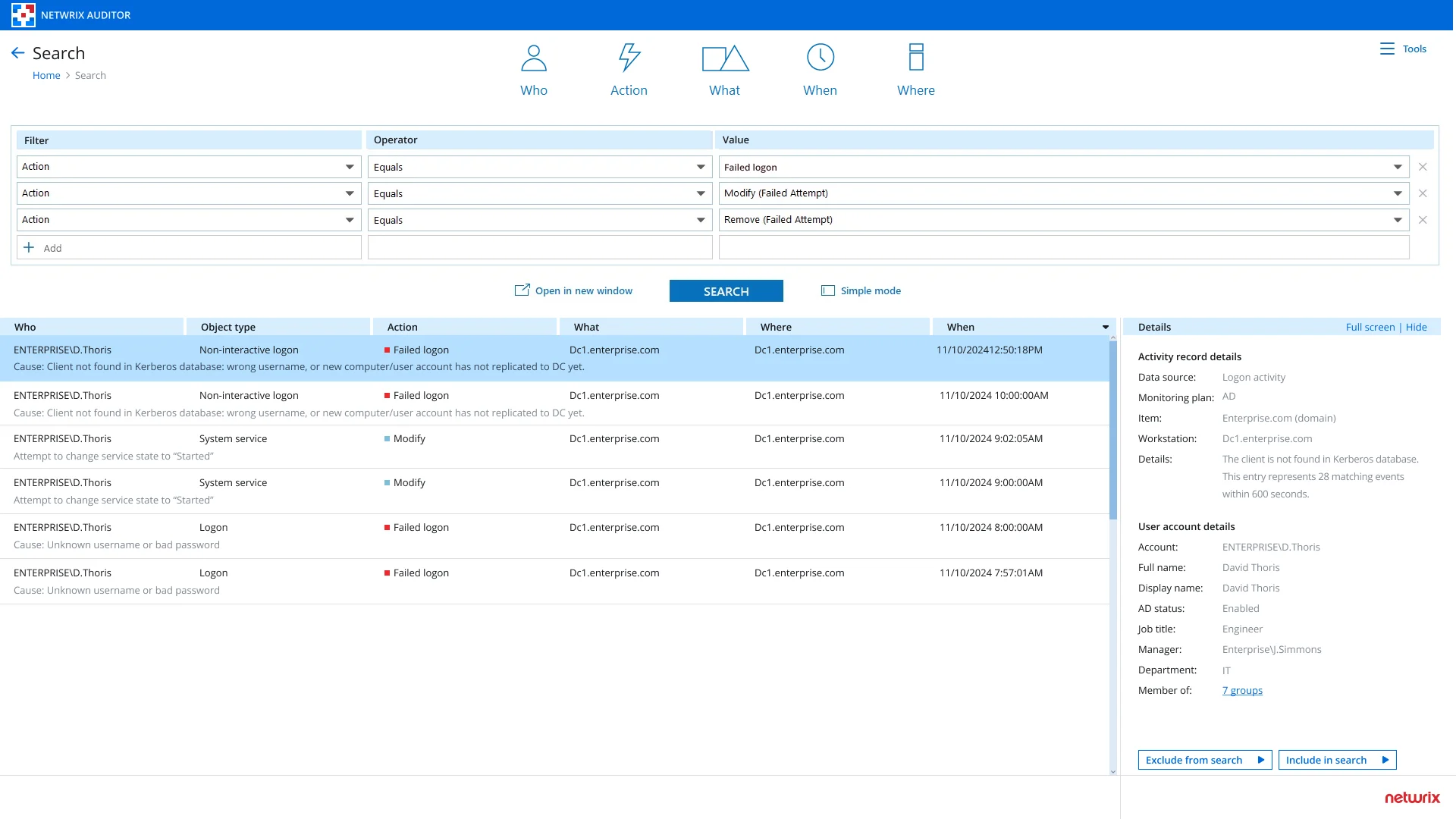Click the Simple mode icon

point(828,290)
